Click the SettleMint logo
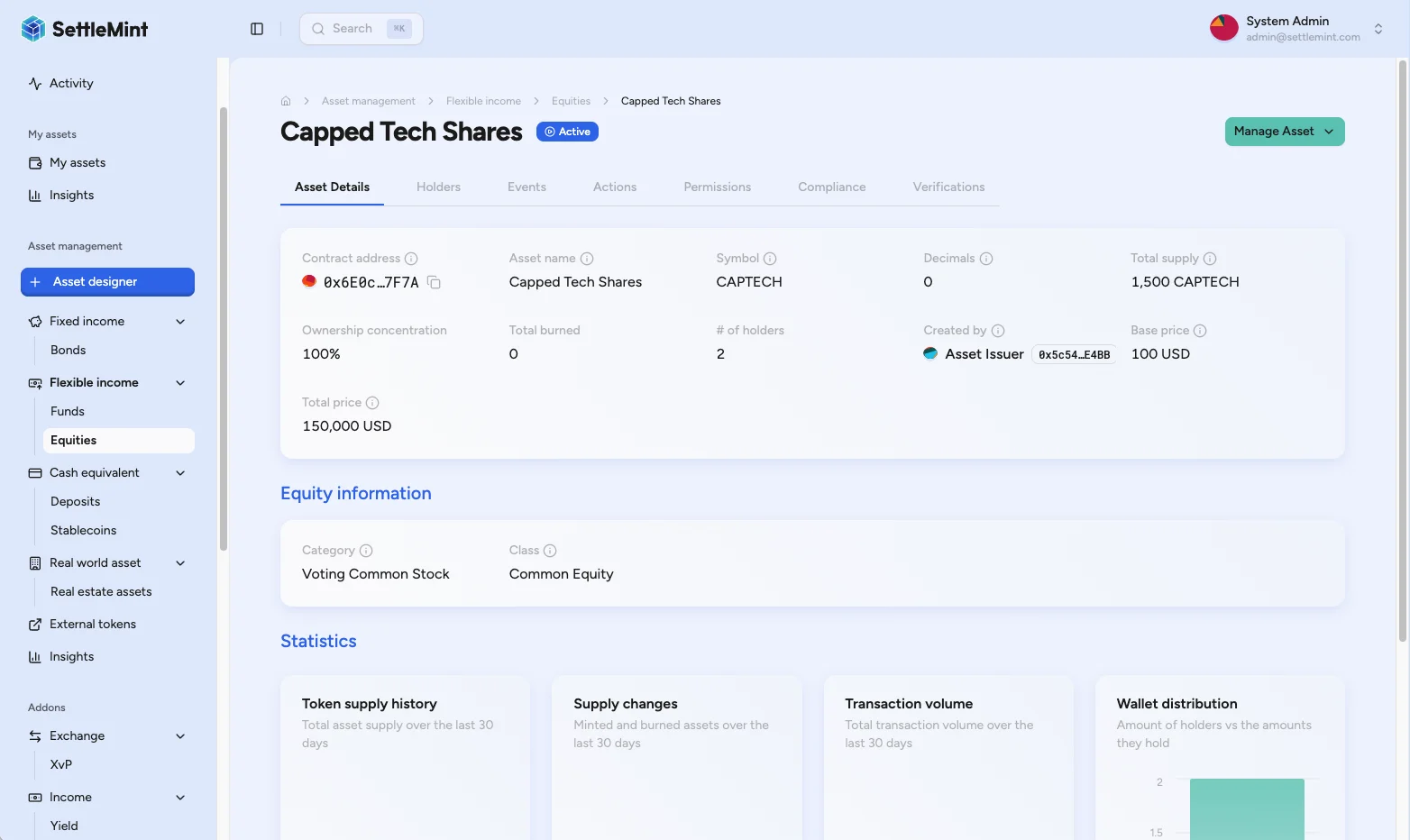Viewport: 1410px width, 840px height. coord(85,29)
